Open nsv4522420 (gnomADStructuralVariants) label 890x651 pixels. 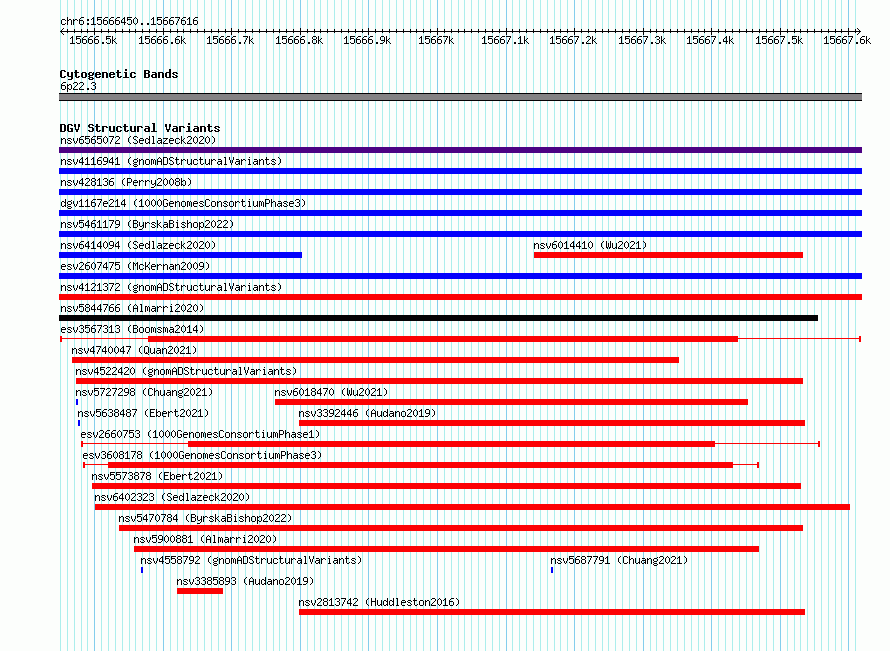186,371
